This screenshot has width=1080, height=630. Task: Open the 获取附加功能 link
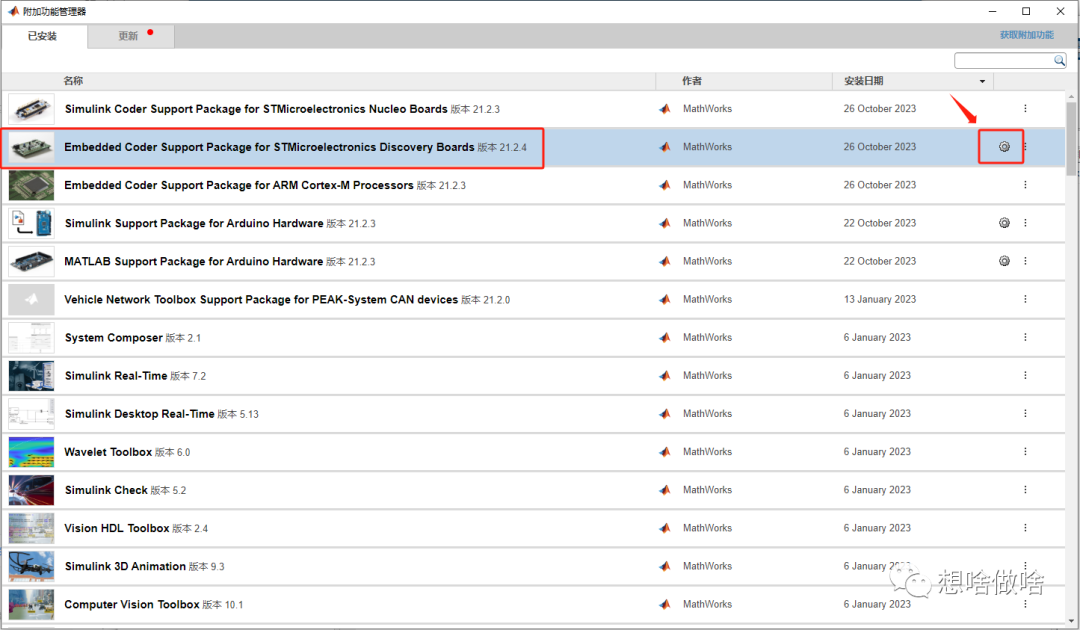1026,34
